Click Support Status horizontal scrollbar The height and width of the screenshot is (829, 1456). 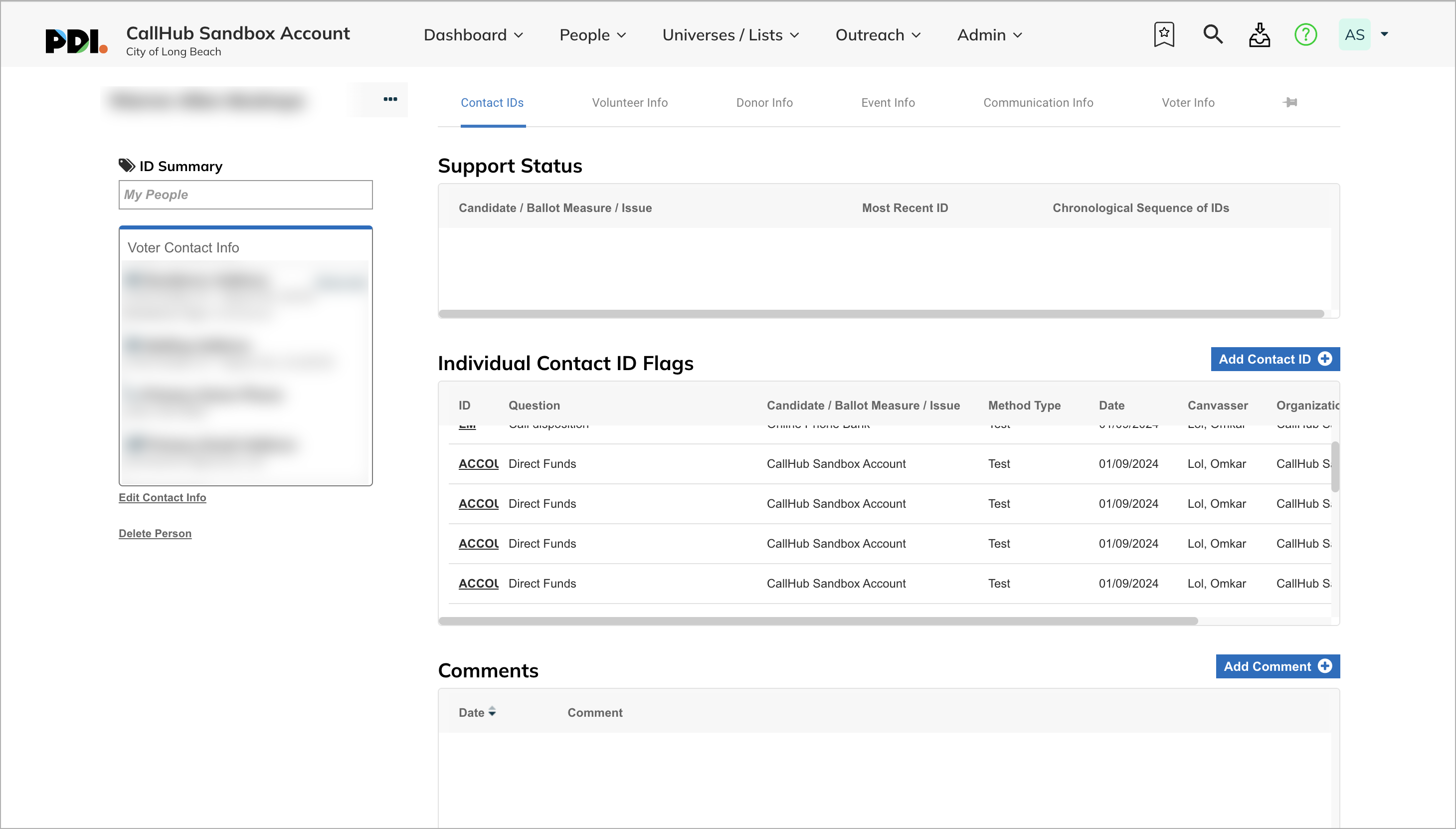click(881, 314)
